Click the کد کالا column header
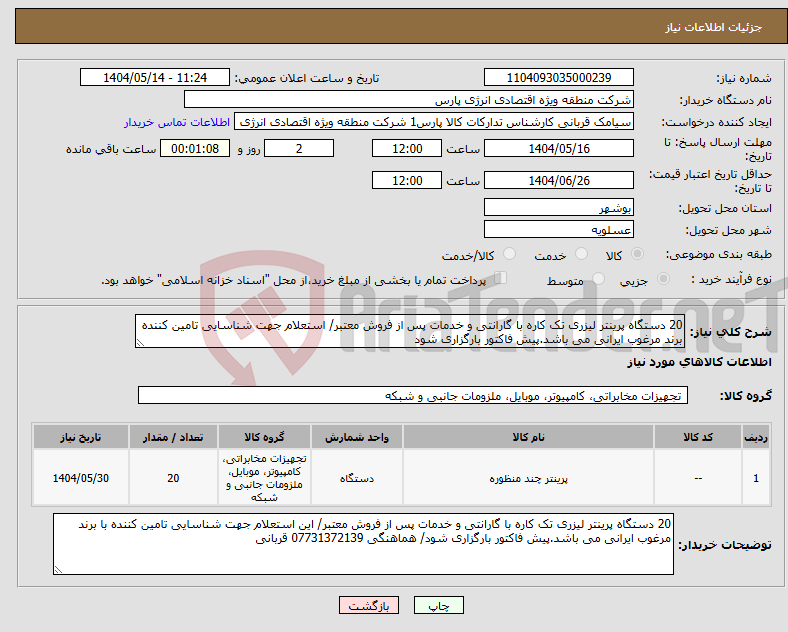 pyautogui.click(x=698, y=437)
